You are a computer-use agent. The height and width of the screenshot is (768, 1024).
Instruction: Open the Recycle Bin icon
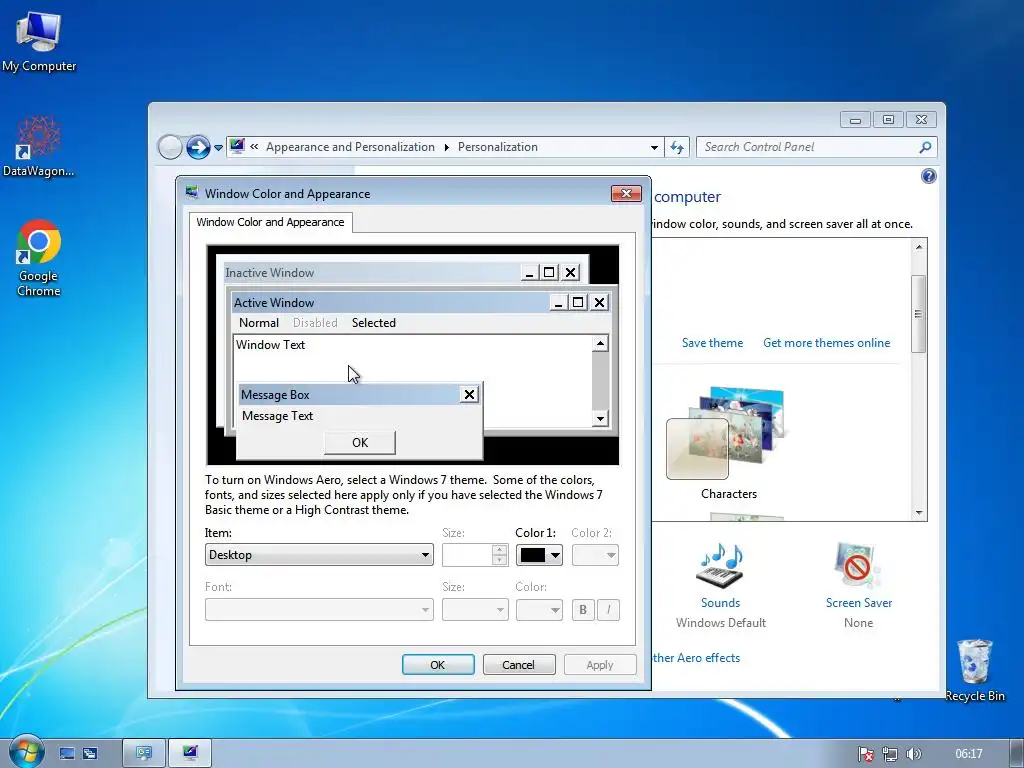click(974, 669)
